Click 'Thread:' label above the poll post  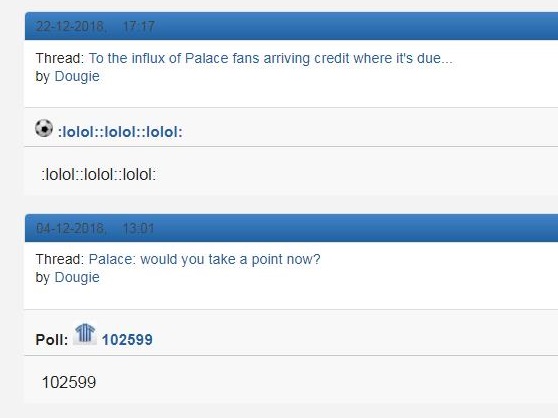[x=60, y=259]
